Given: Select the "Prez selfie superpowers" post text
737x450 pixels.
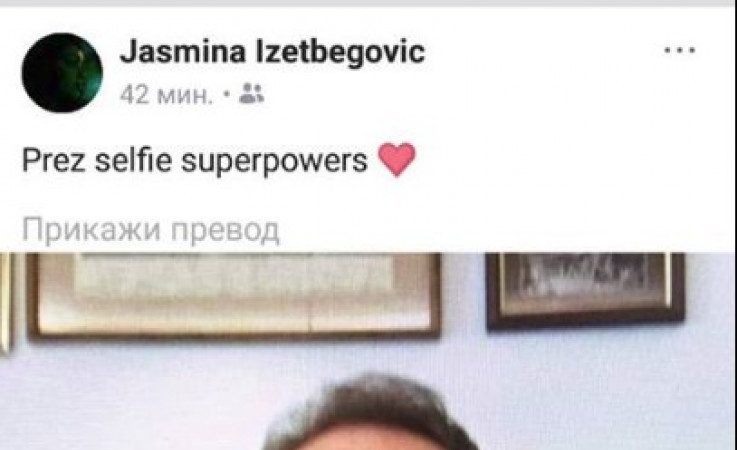Looking at the screenshot, I should (195, 161).
